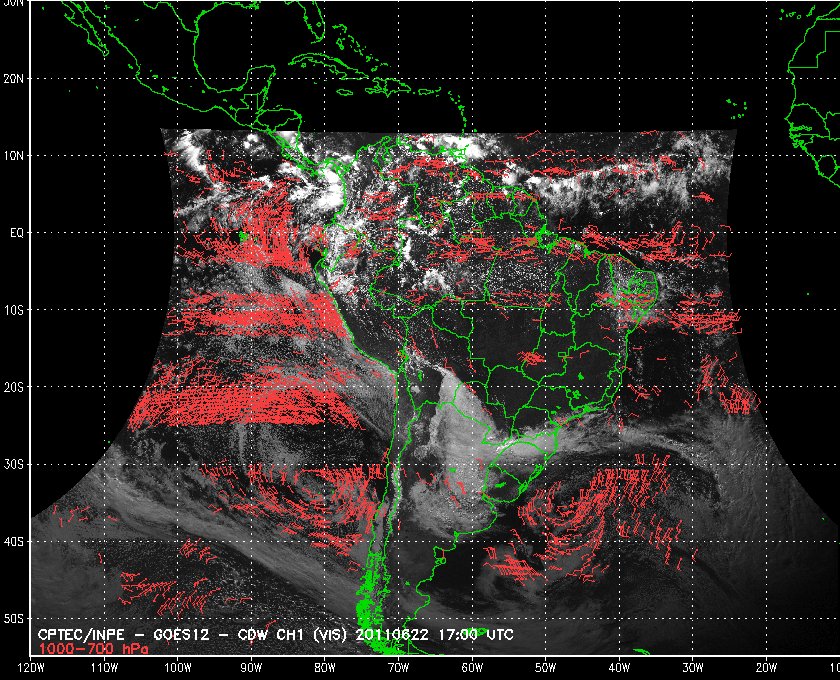Click the 17:00 UTC time text
The image size is (840, 680).
(476, 635)
